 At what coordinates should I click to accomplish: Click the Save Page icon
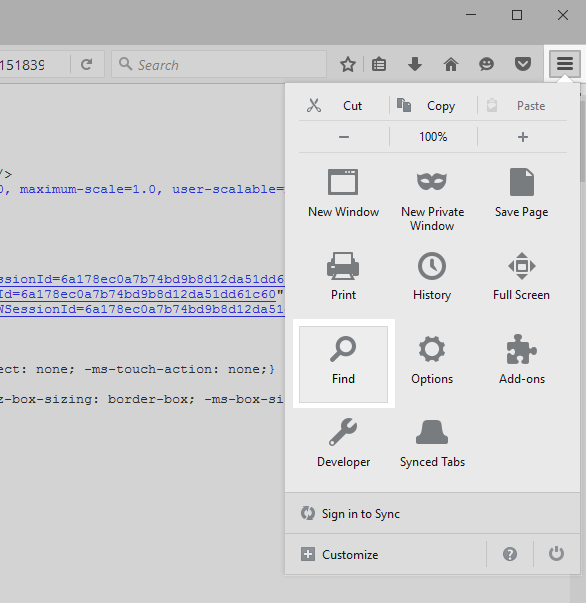[x=521, y=182]
